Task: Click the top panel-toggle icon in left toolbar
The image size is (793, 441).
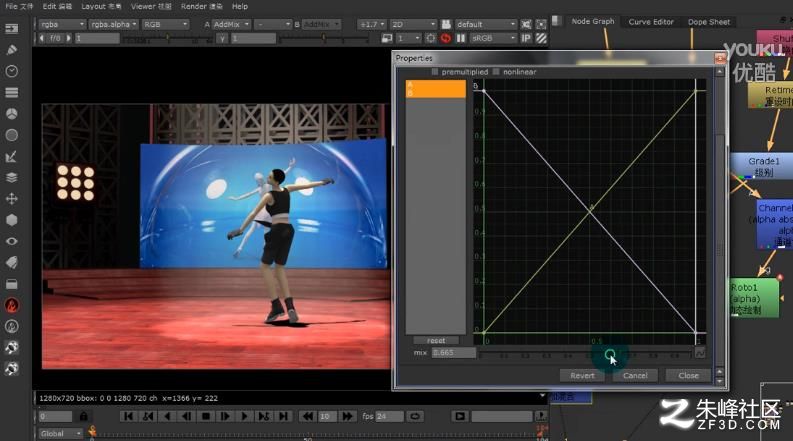Action: (x=12, y=28)
